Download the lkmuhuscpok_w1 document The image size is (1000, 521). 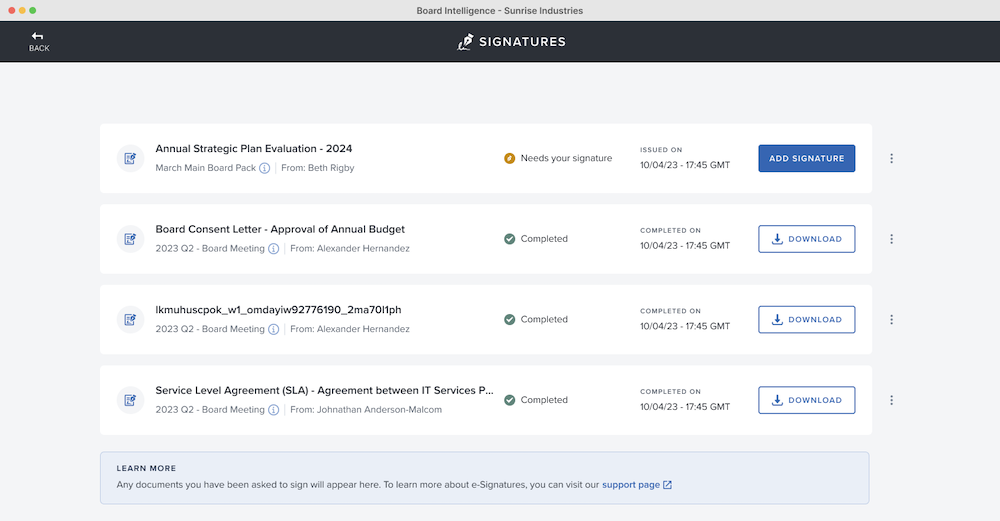point(807,319)
